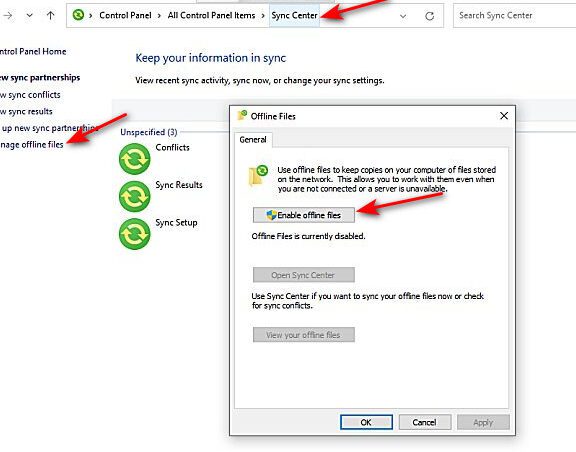Click Sync Center breadcrumb item
This screenshot has height=452, width=576.
pyautogui.click(x=294, y=15)
